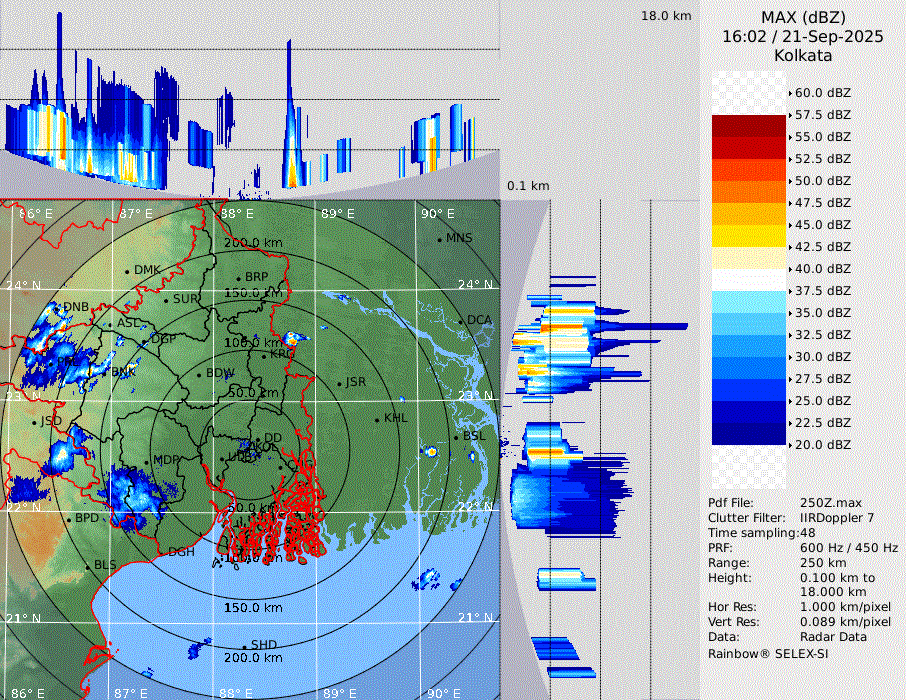Click the Rainbow SELEX-SI text
Screen dimensions: 906x700
pyautogui.click(x=768, y=653)
